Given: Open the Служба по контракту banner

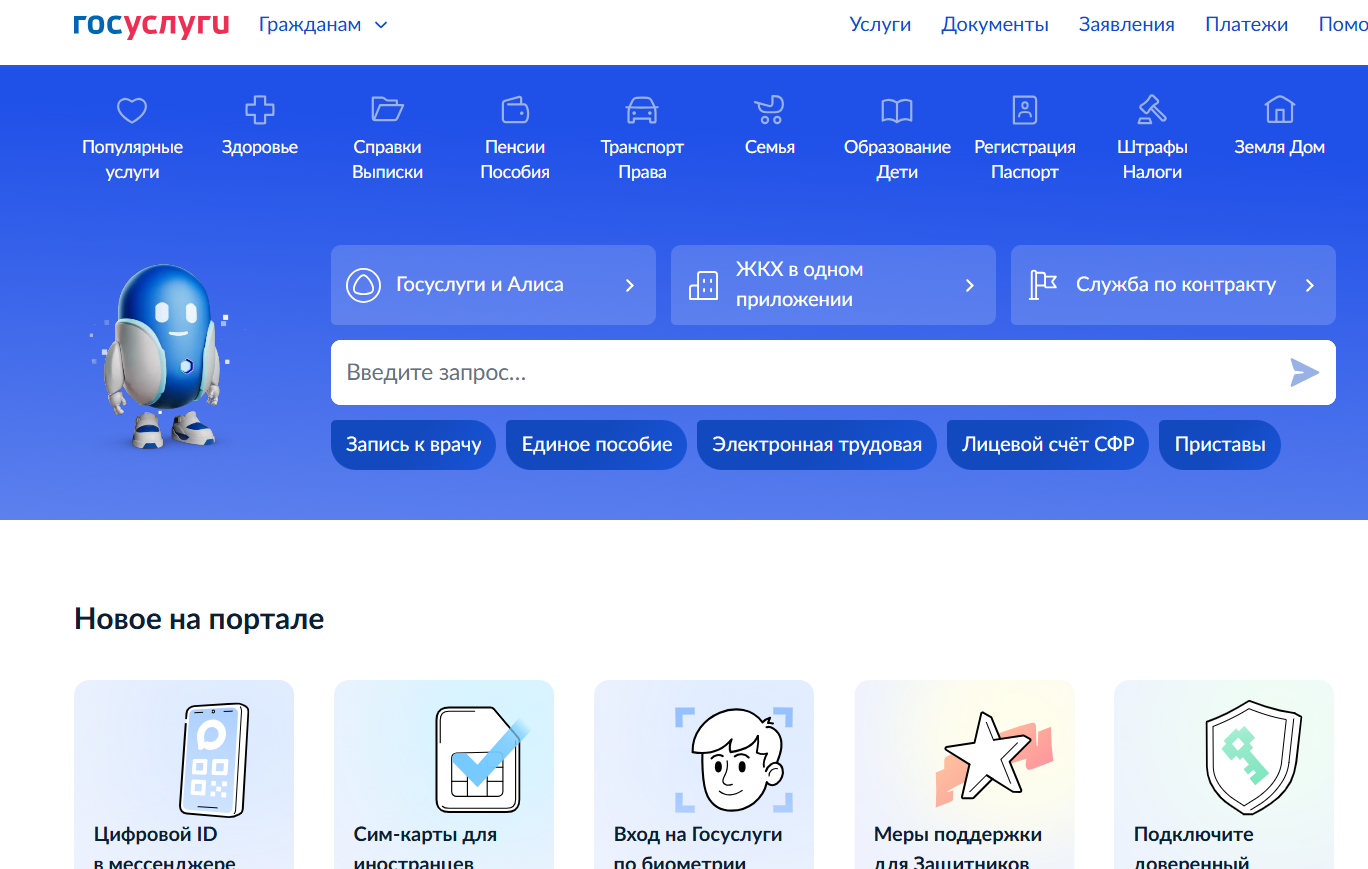Looking at the screenshot, I should click(x=1172, y=285).
